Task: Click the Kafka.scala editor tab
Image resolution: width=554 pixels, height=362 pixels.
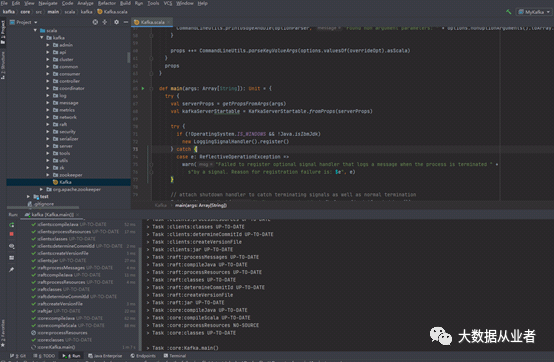Action: point(152,22)
